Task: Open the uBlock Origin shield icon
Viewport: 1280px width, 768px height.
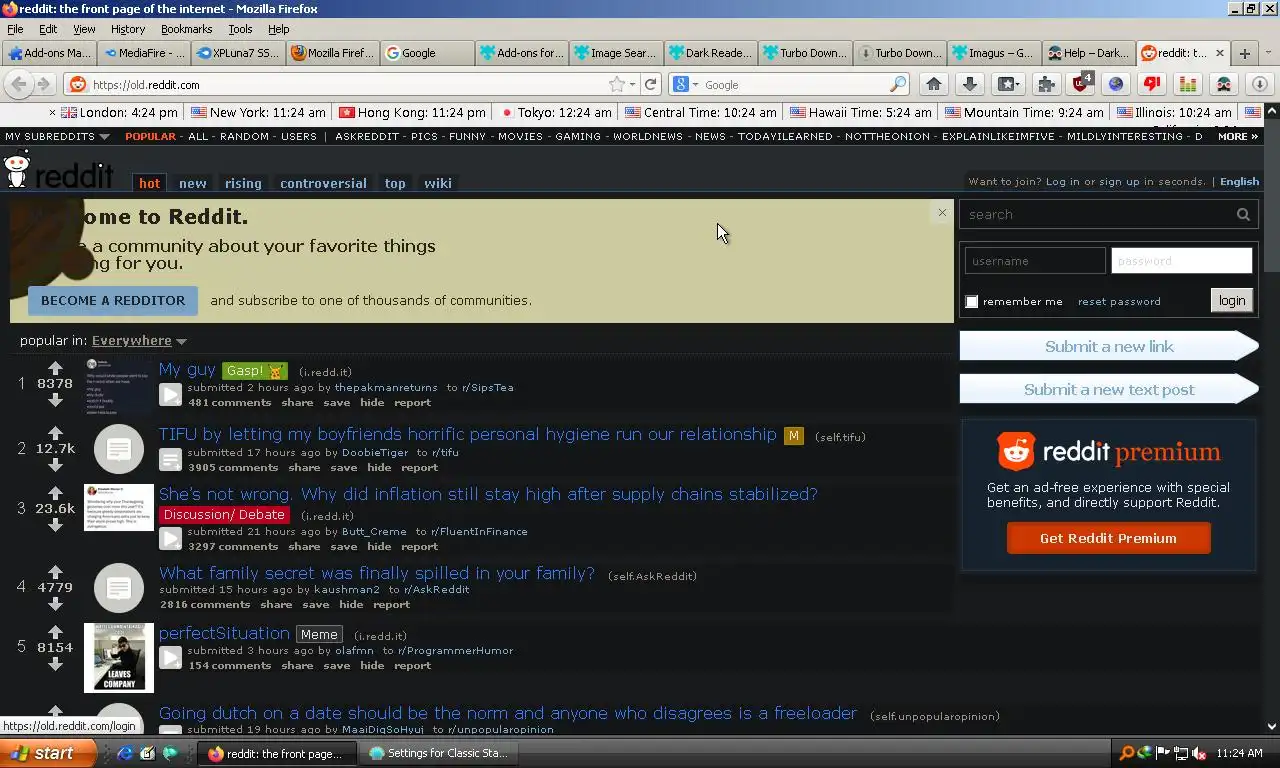Action: click(1081, 84)
